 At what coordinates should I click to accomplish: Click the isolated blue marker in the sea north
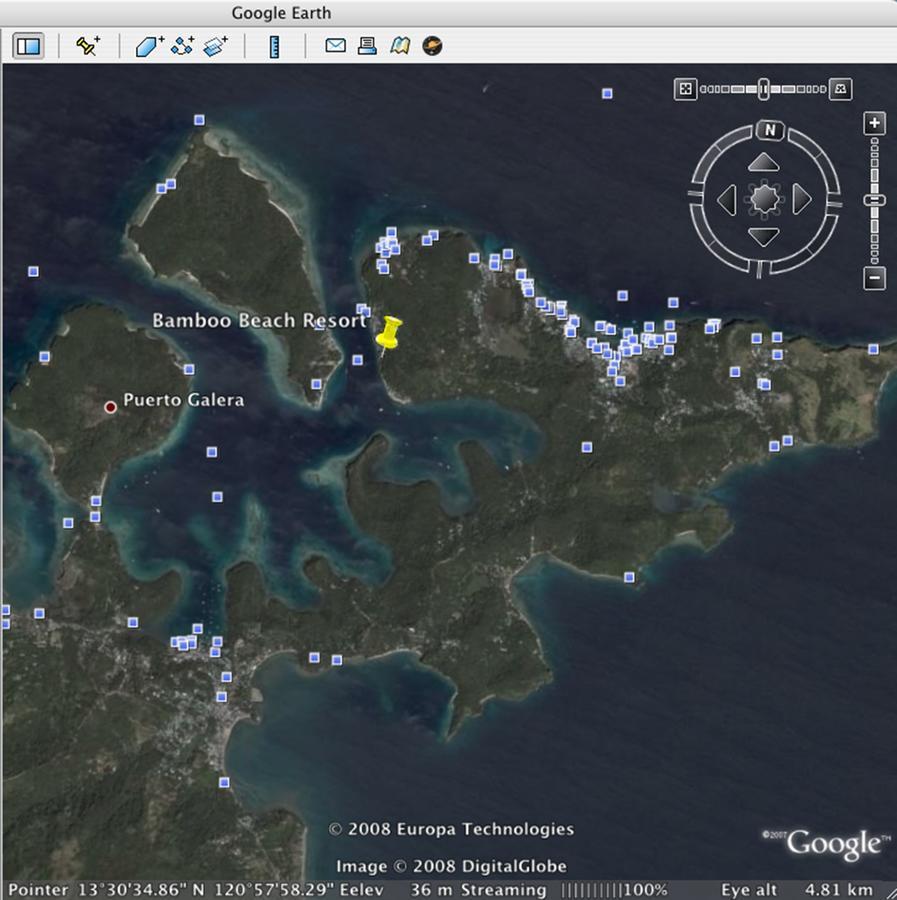(607, 94)
